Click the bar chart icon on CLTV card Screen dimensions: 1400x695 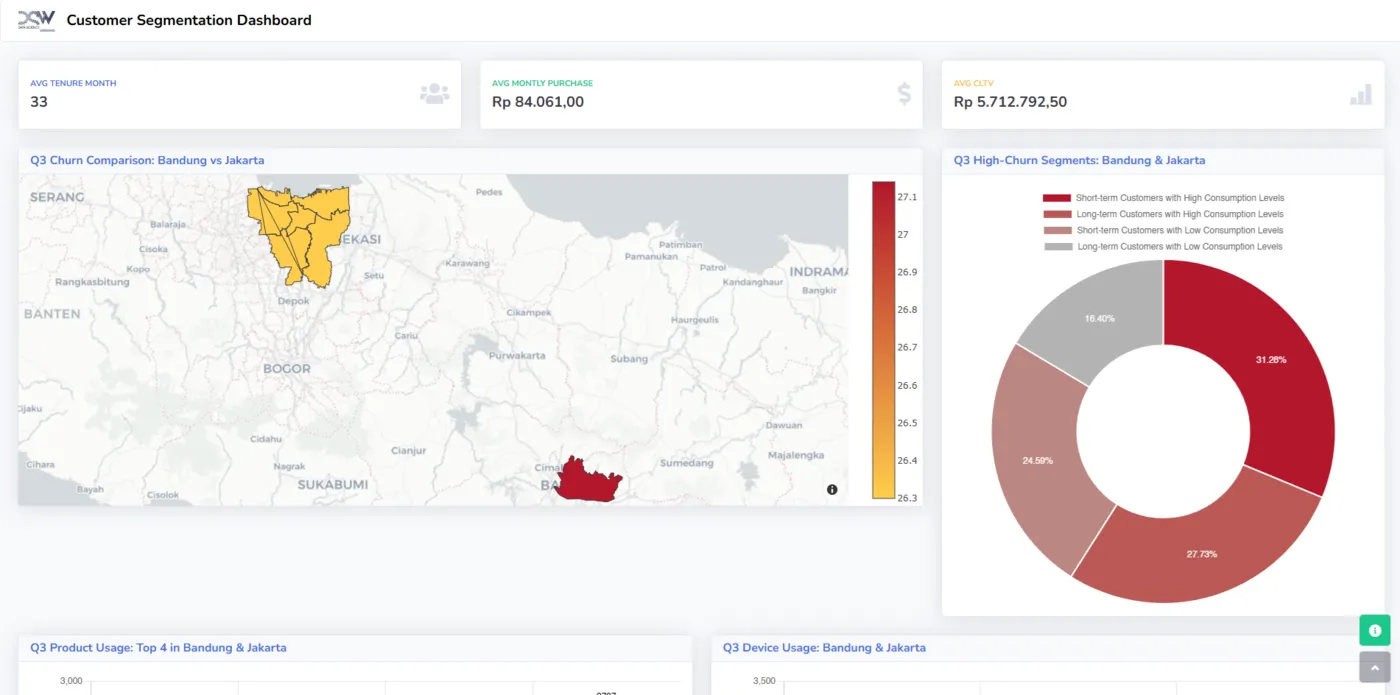[x=1361, y=94]
